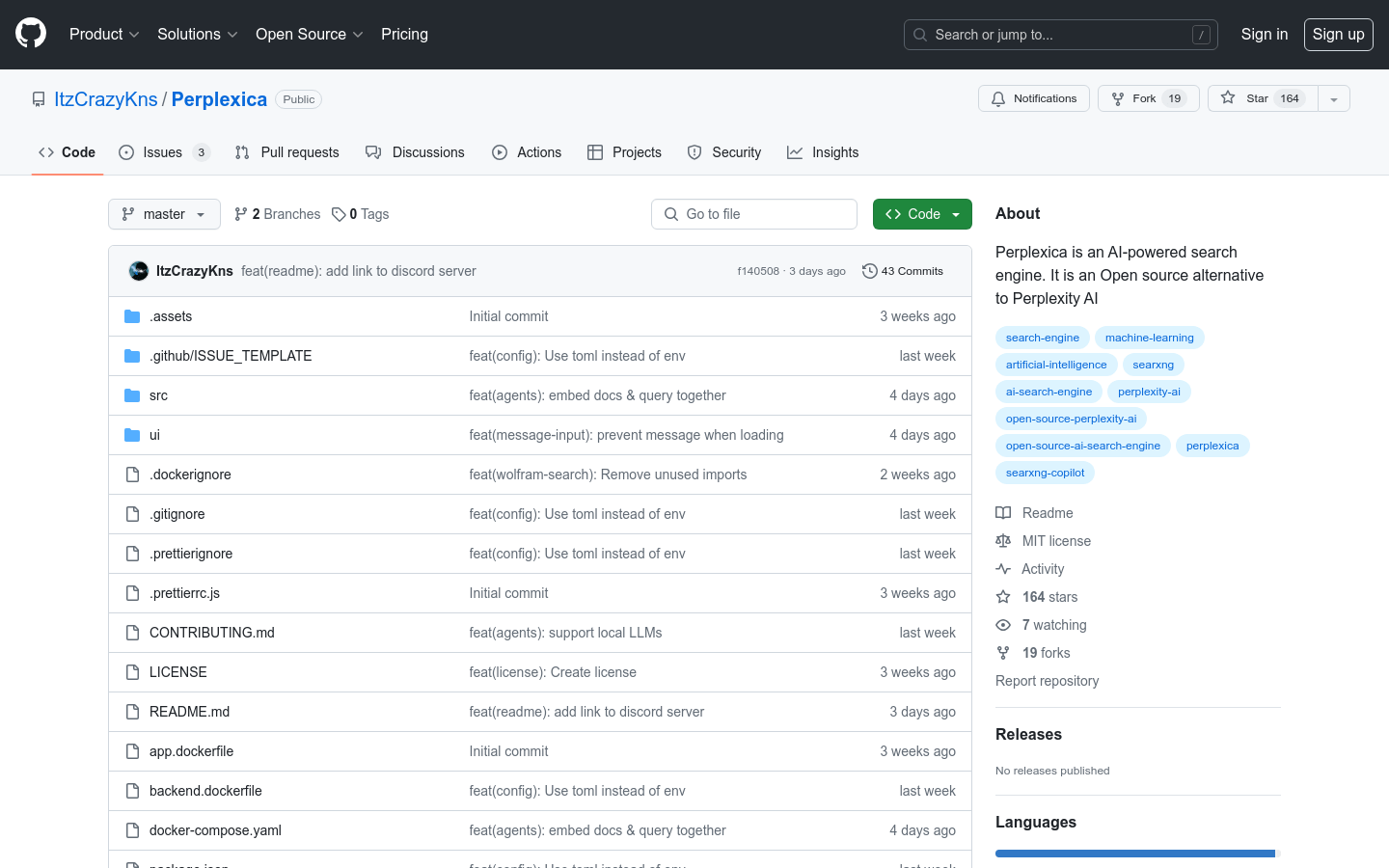Click the Readme book icon in About
The width and height of the screenshot is (1389, 868).
(x=1003, y=513)
